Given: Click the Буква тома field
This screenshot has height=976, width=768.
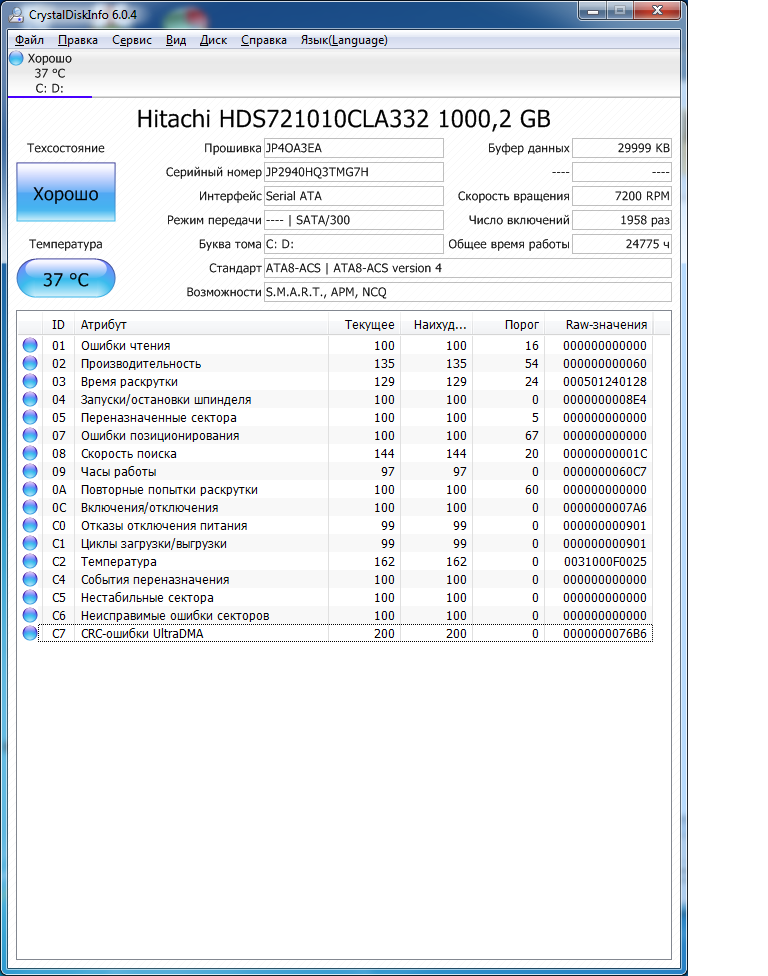Looking at the screenshot, I should (x=354, y=244).
